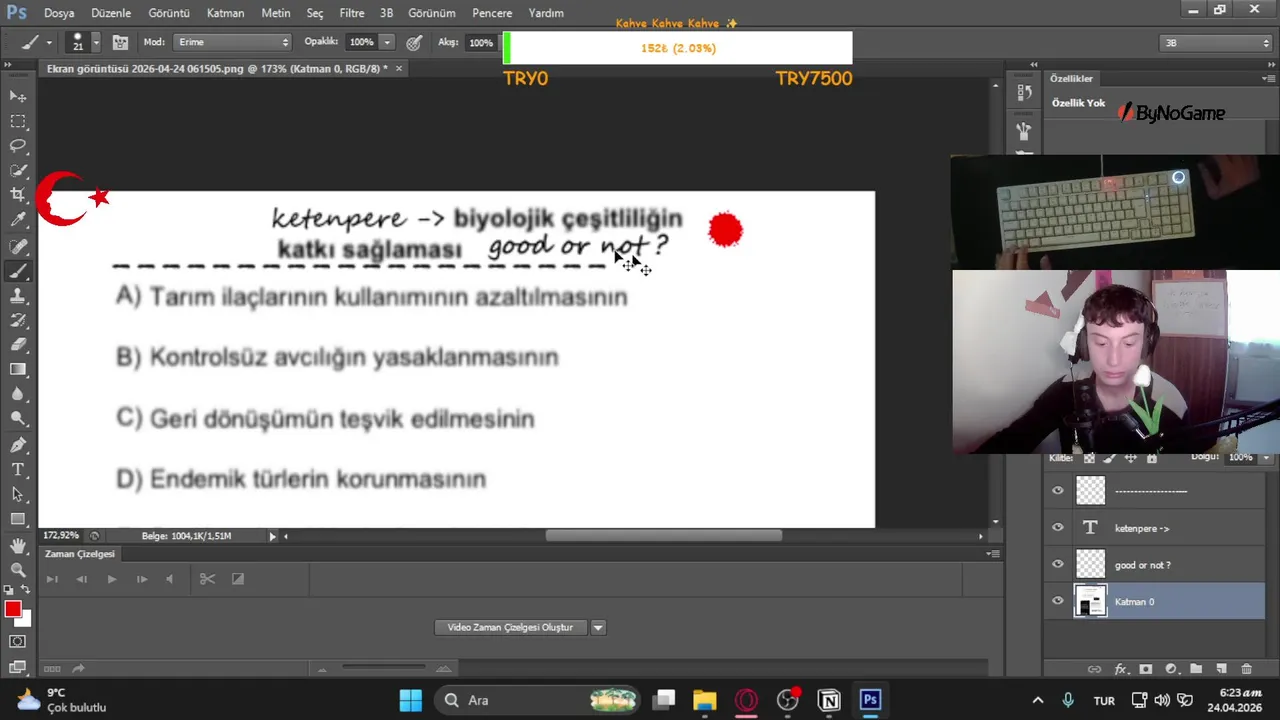Open status bar info arrow
Image resolution: width=1280 pixels, height=720 pixels.
point(272,537)
